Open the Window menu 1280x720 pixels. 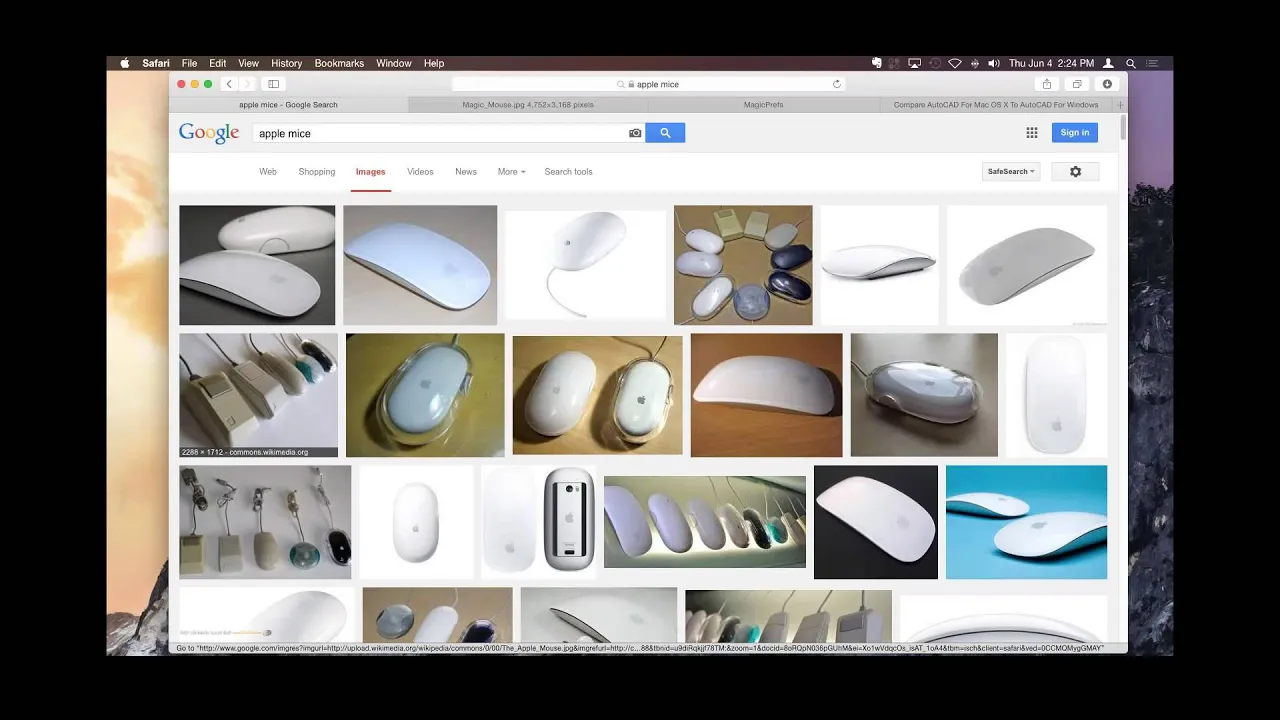click(394, 63)
